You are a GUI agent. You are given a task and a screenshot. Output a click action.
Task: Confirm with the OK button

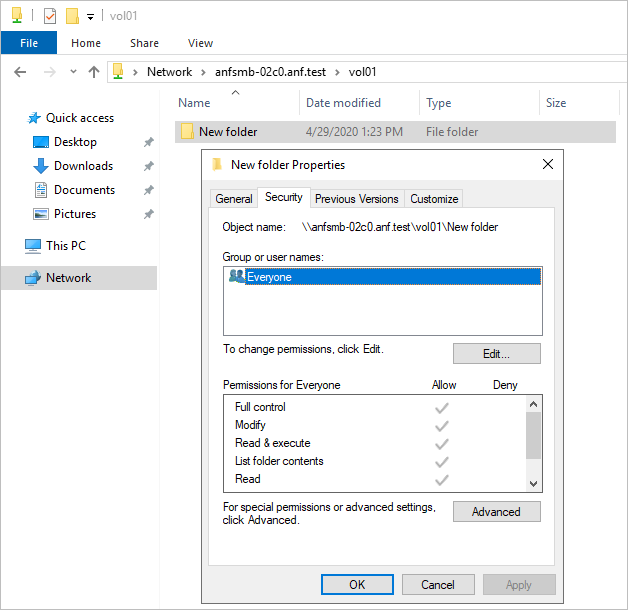tap(357, 585)
